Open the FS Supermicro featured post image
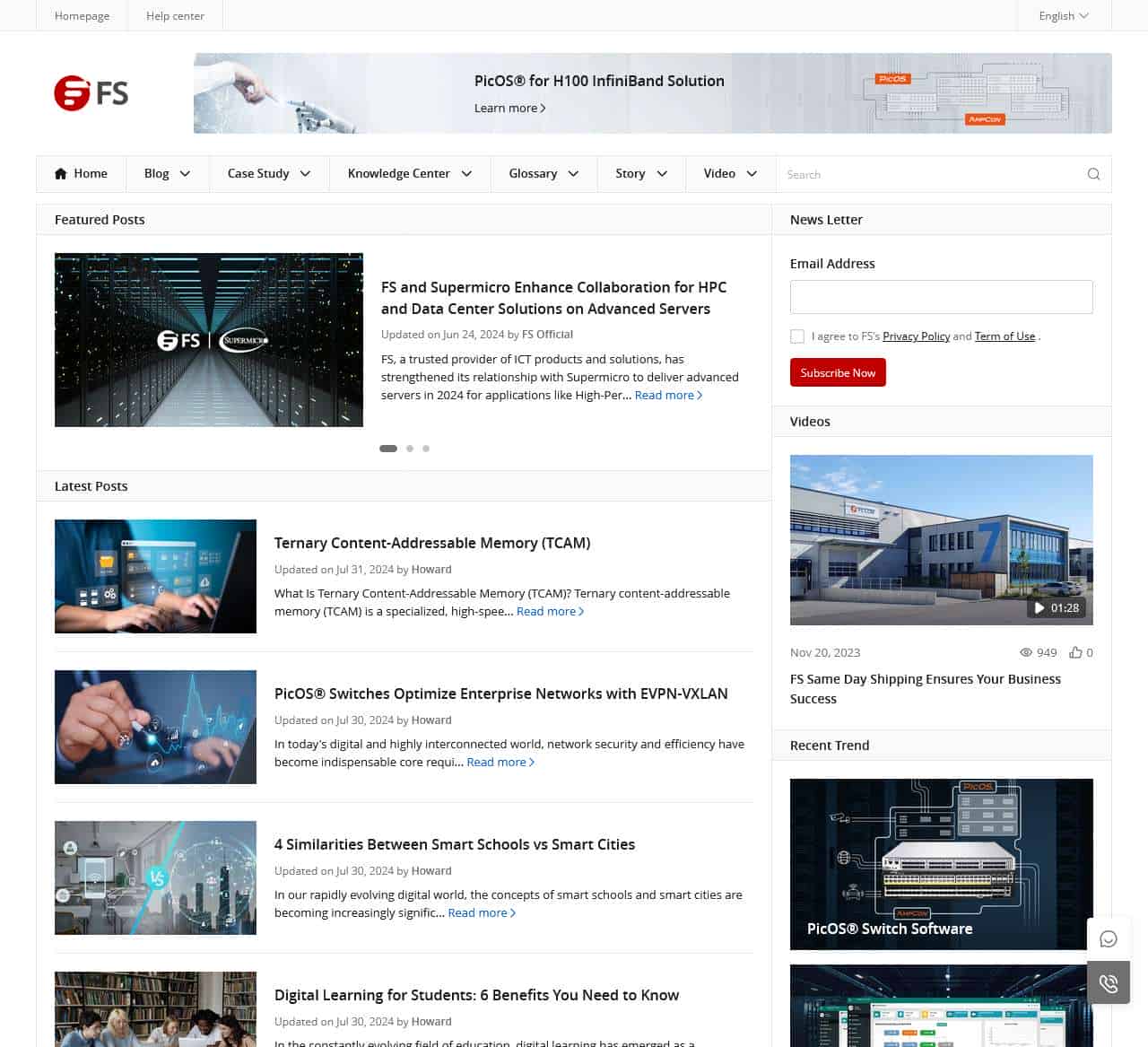Image resolution: width=1148 pixels, height=1047 pixels. click(x=209, y=340)
